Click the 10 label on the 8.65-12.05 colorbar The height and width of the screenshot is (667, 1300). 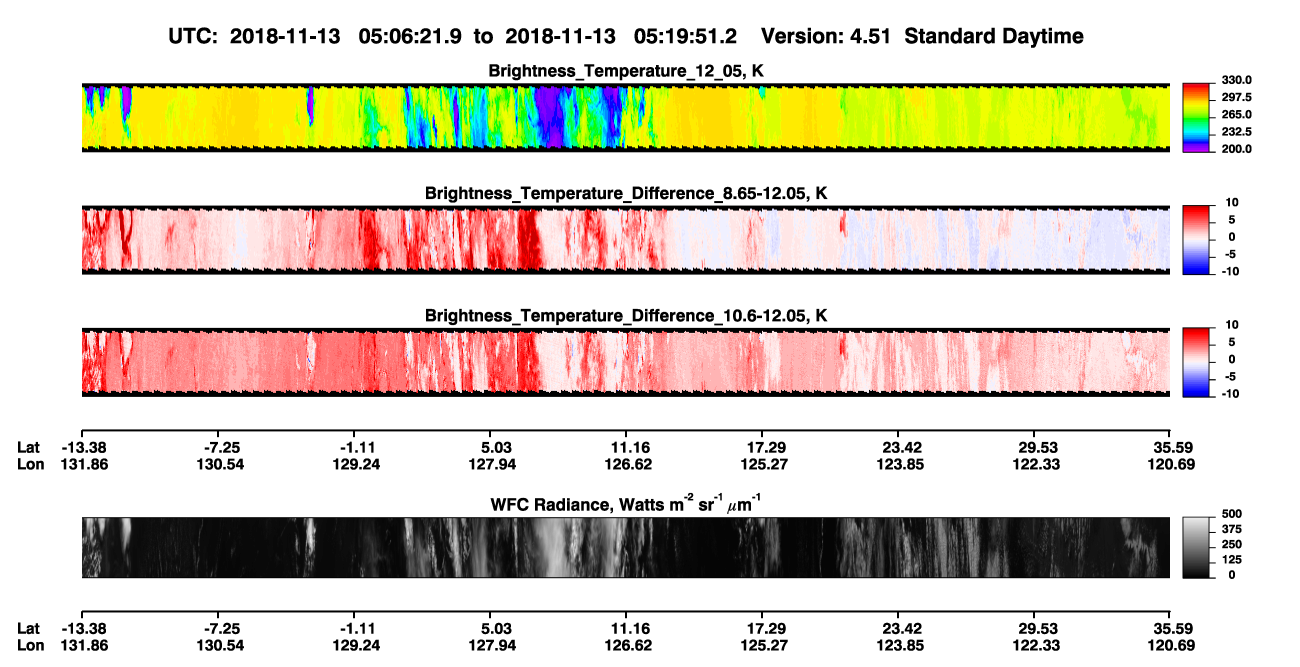(x=1234, y=203)
